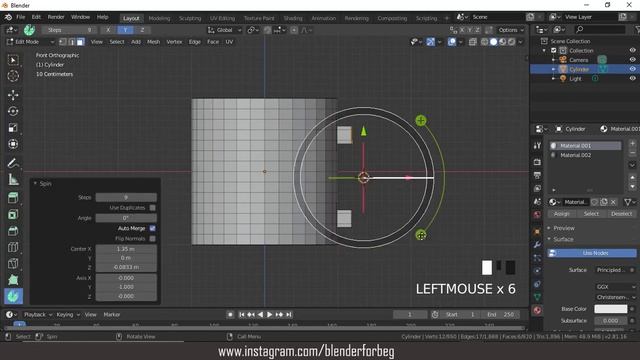Viewport: 640px width, 360px height.
Task: Open the Keying dropdown
Action: click(67, 315)
